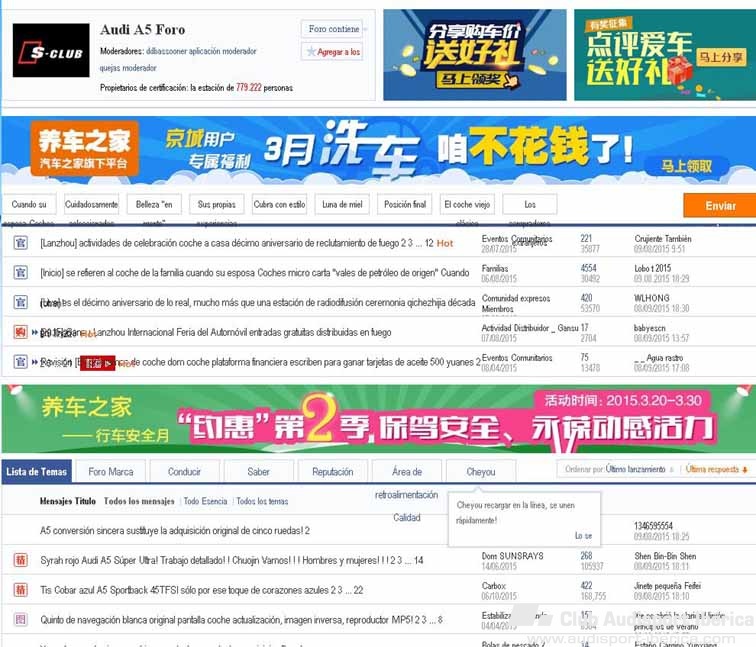Click the official icon beside the décimo aniversario thread
This screenshot has height=647, width=756.
[x=20, y=302]
